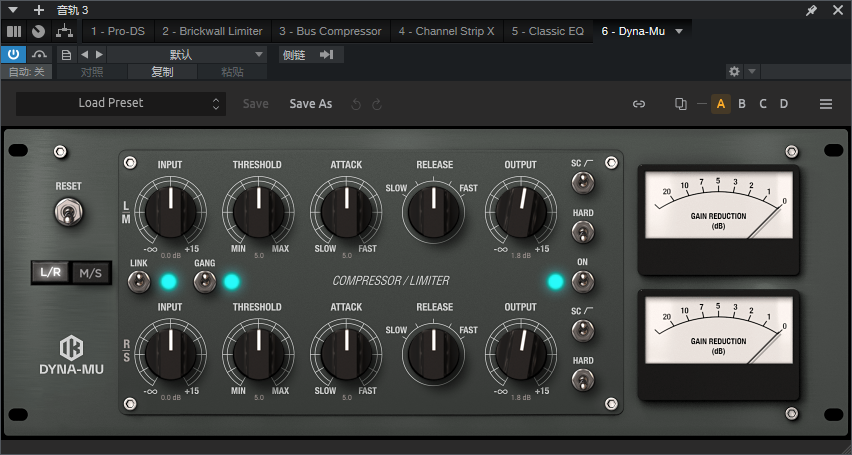Flip the GANG toggle switch

tap(205, 282)
